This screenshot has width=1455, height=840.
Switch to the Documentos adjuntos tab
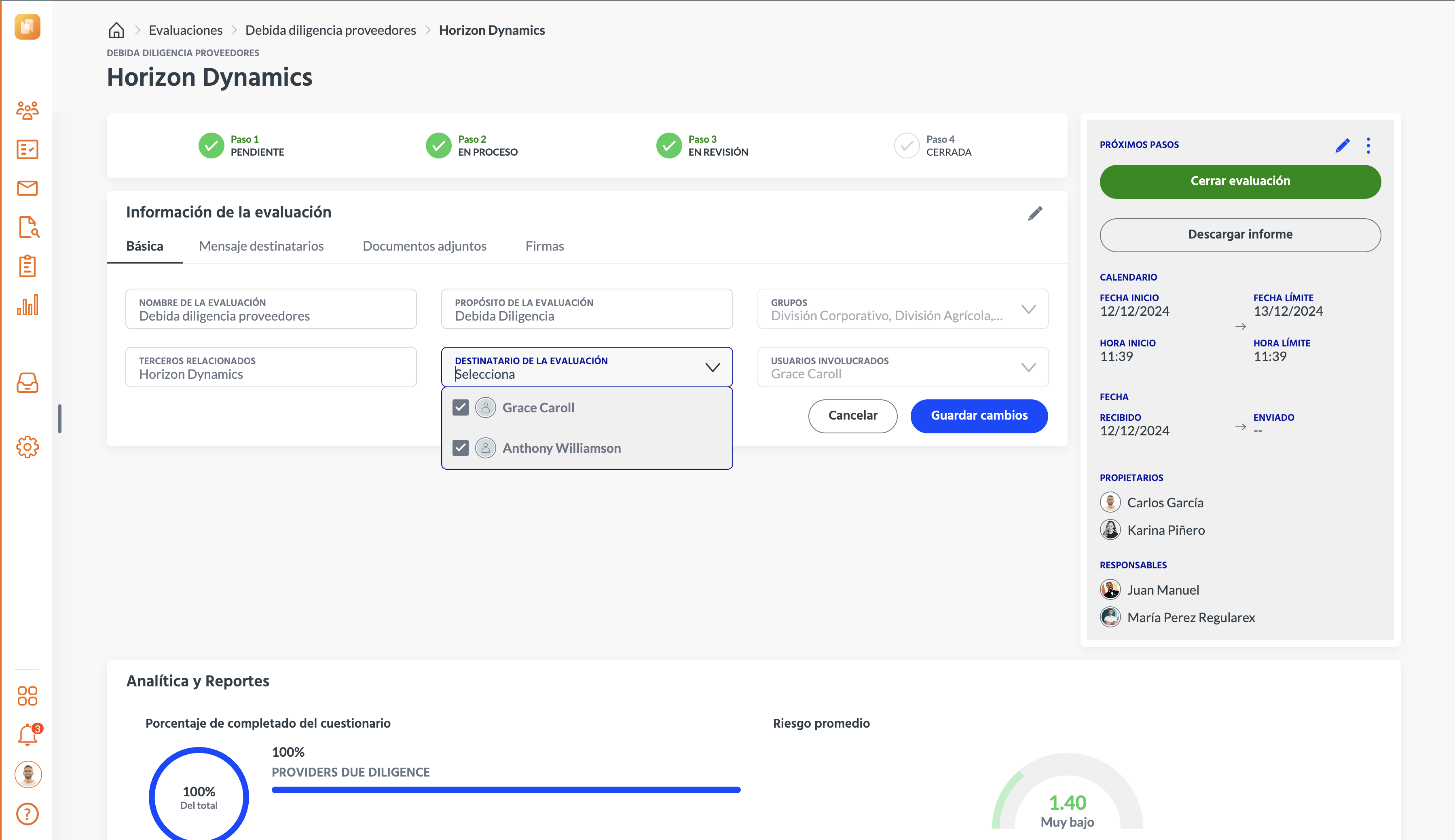[x=425, y=246]
